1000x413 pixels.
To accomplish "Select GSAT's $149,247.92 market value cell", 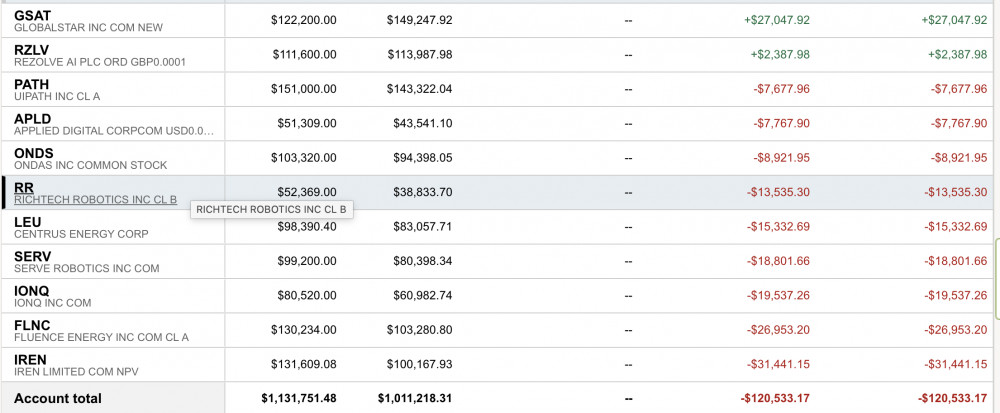I will 420,20.
